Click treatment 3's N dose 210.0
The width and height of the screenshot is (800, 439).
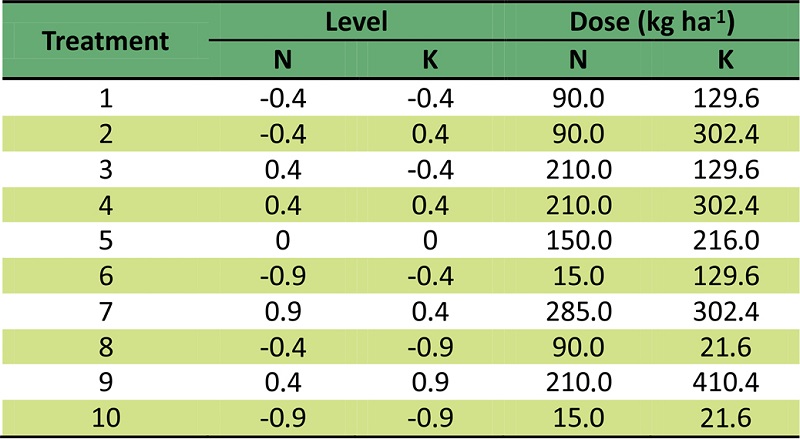579,170
